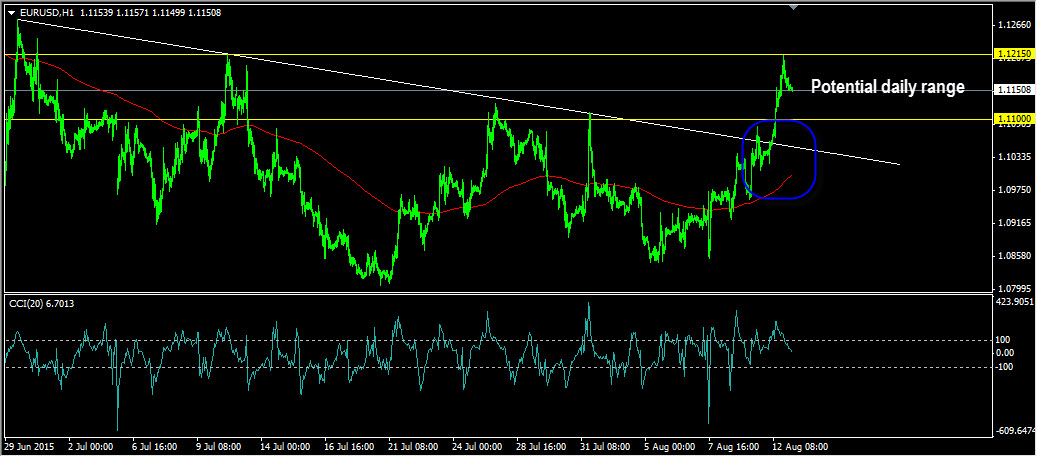The height and width of the screenshot is (457, 1037).
Task: Click the current price label 1.11508
Action: [1013, 89]
